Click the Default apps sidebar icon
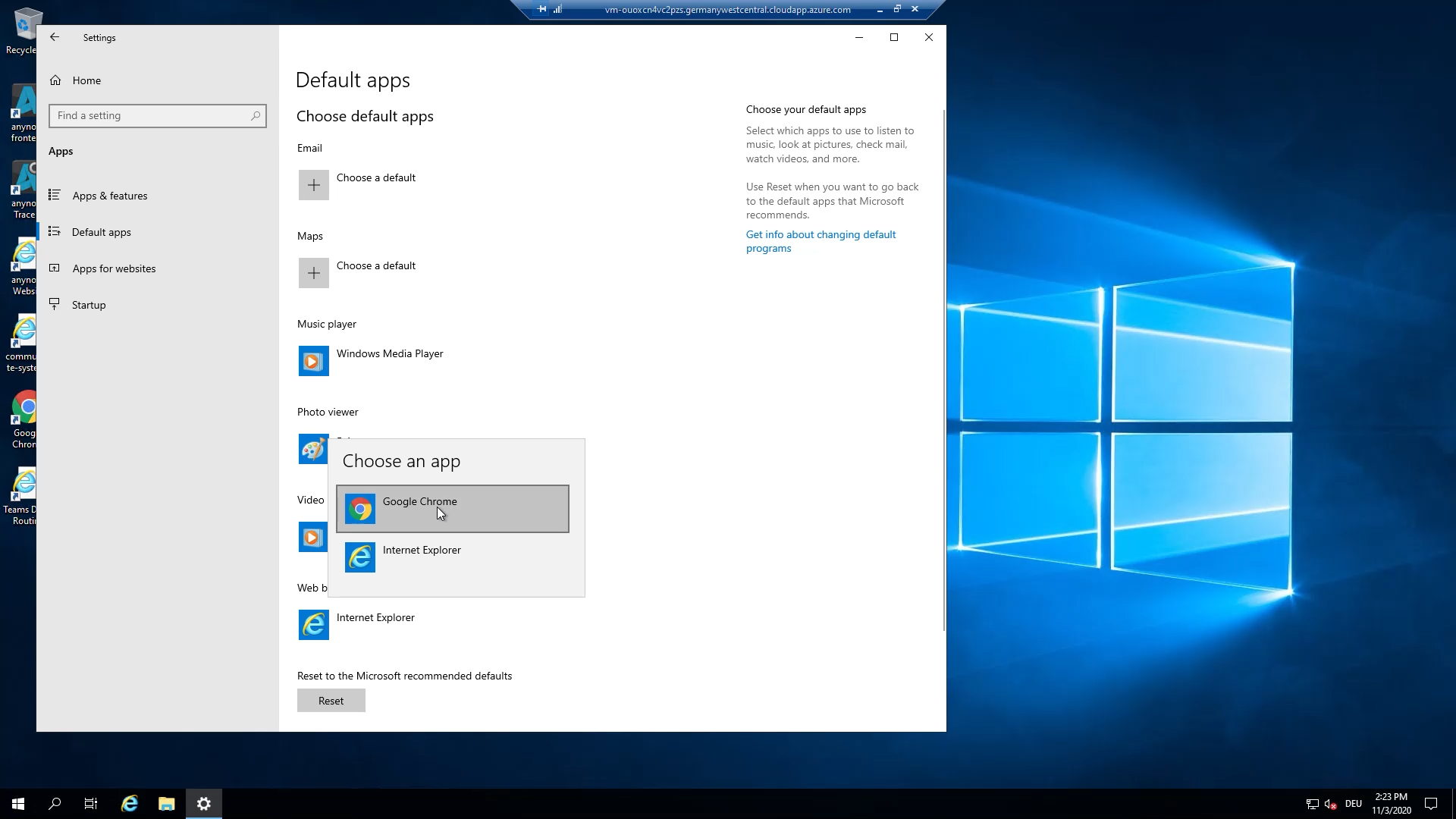Screen dimensions: 1456x819 click(55, 231)
